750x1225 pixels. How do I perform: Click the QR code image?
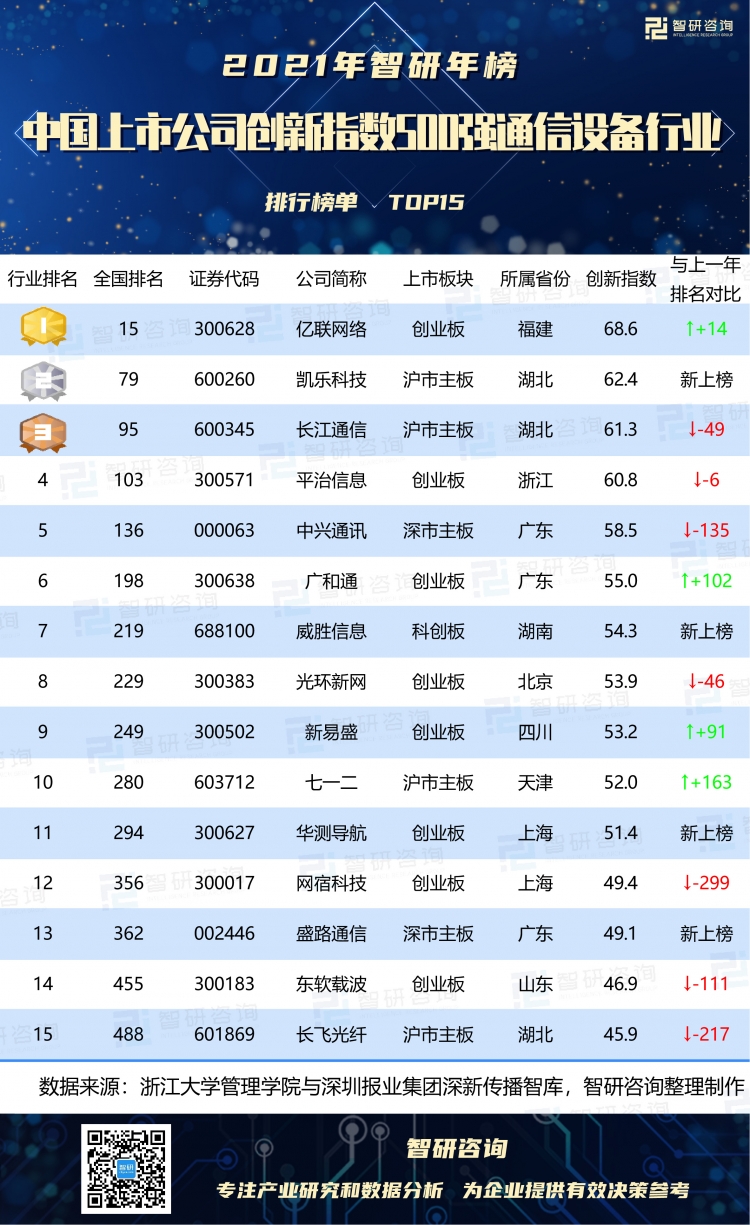(127, 1168)
